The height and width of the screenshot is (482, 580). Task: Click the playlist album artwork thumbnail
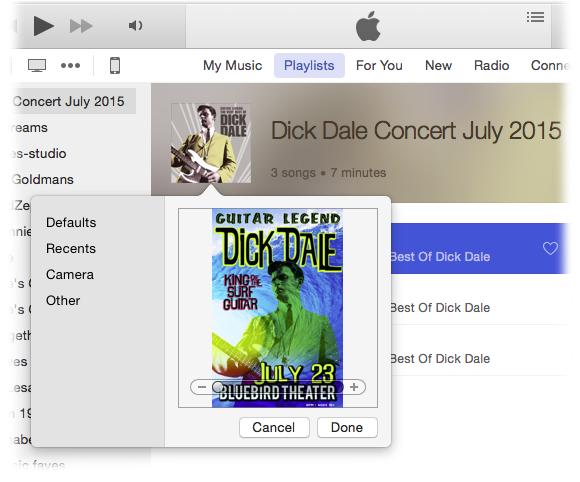tap(211, 143)
